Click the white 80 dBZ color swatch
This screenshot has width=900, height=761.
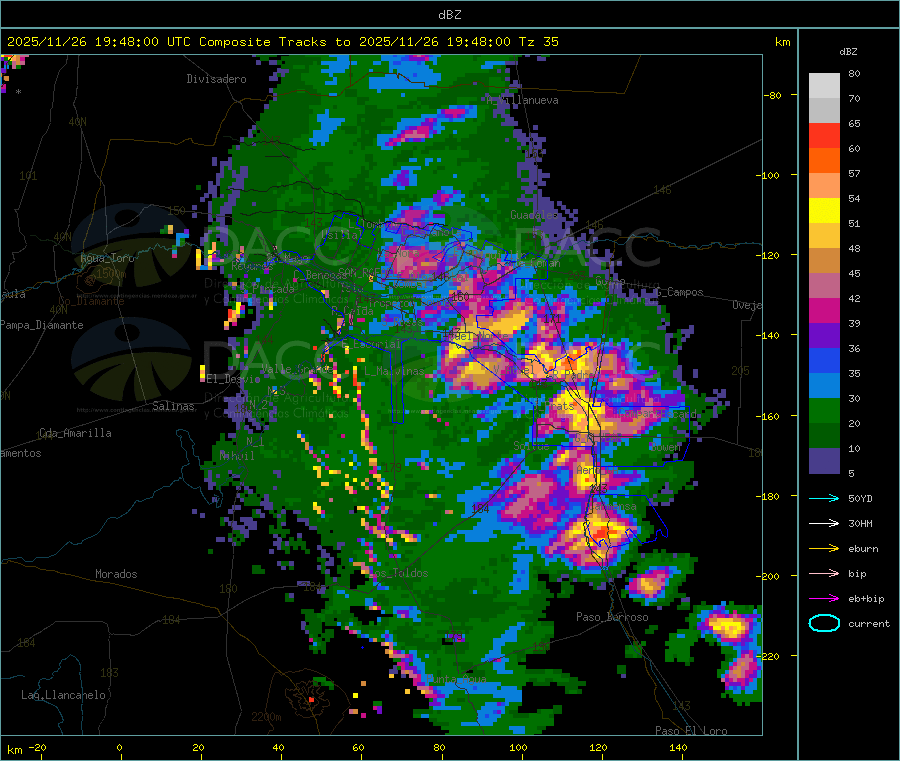click(824, 86)
